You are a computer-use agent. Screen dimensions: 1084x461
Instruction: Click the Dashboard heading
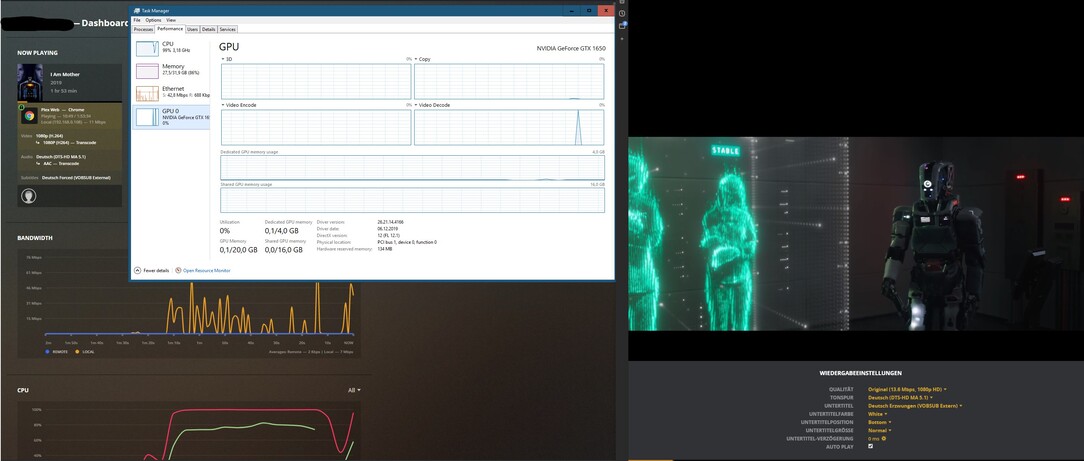(x=105, y=23)
